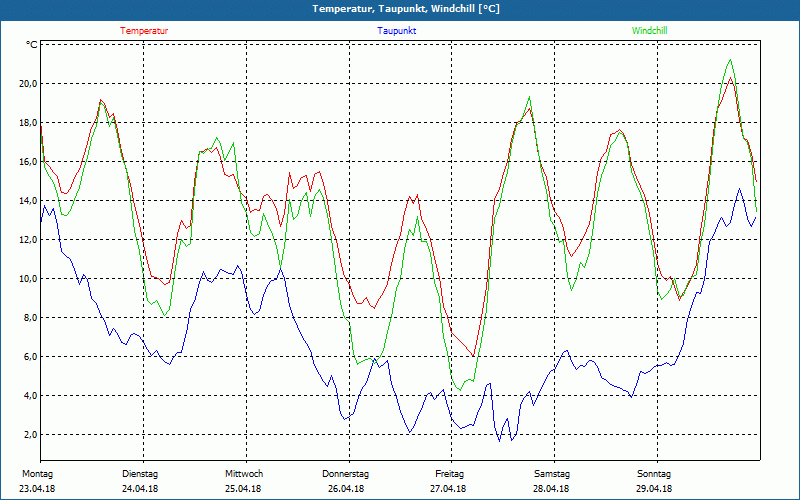Click the date 26.04.18
Viewport: 800px width, 500px height.
click(x=346, y=489)
